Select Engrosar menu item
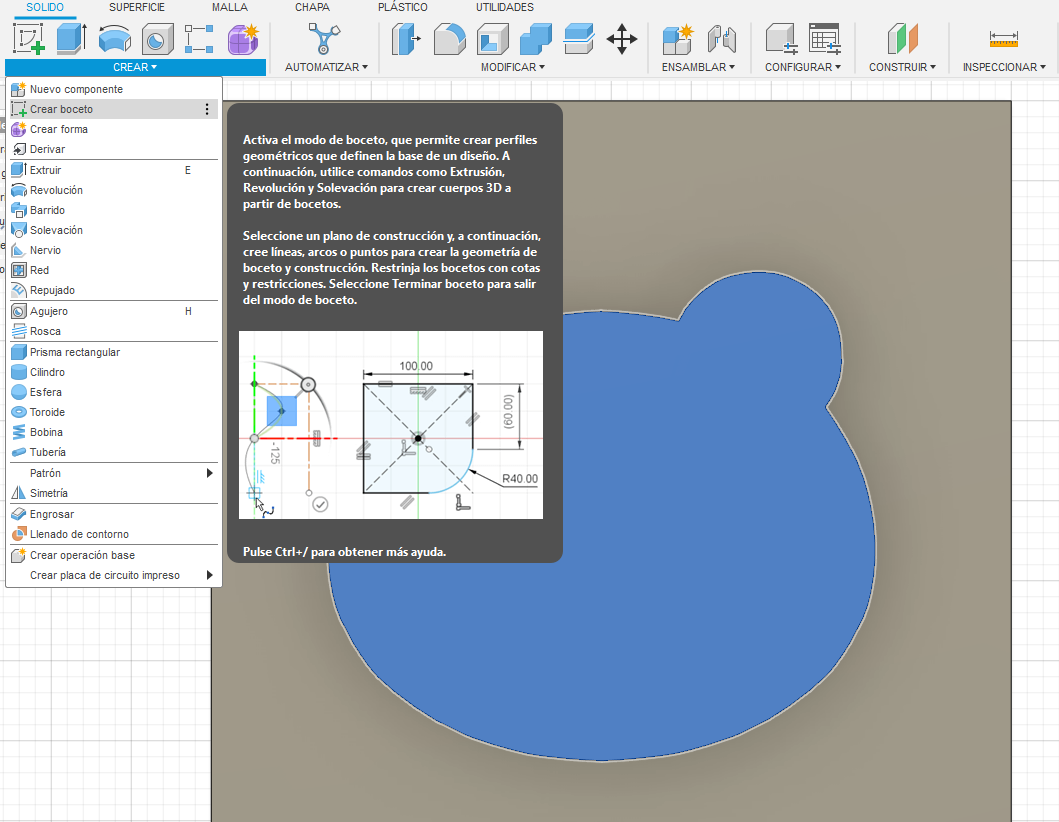Image resolution: width=1059 pixels, height=822 pixels. (x=113, y=514)
